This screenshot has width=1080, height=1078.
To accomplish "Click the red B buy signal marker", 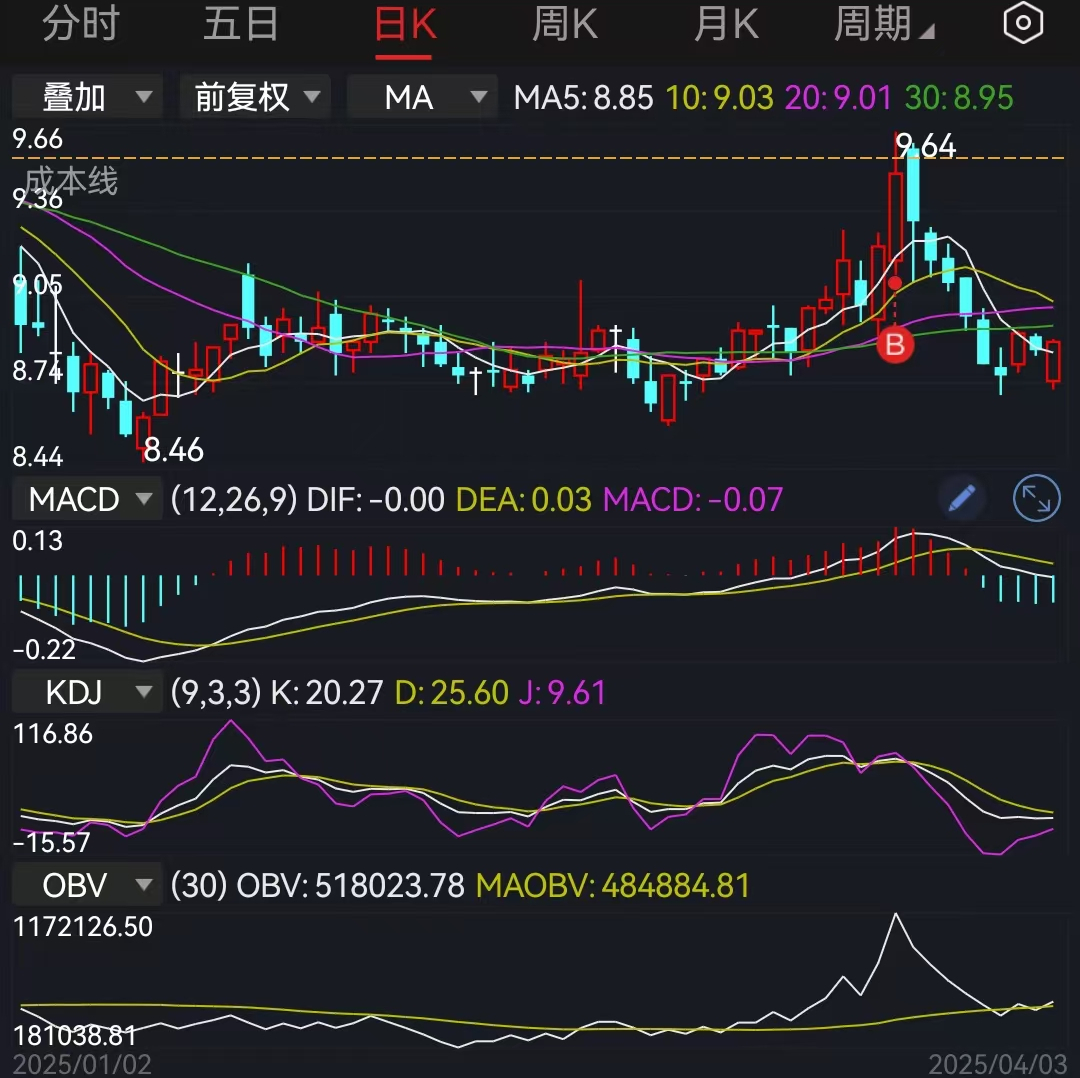I will (x=895, y=345).
